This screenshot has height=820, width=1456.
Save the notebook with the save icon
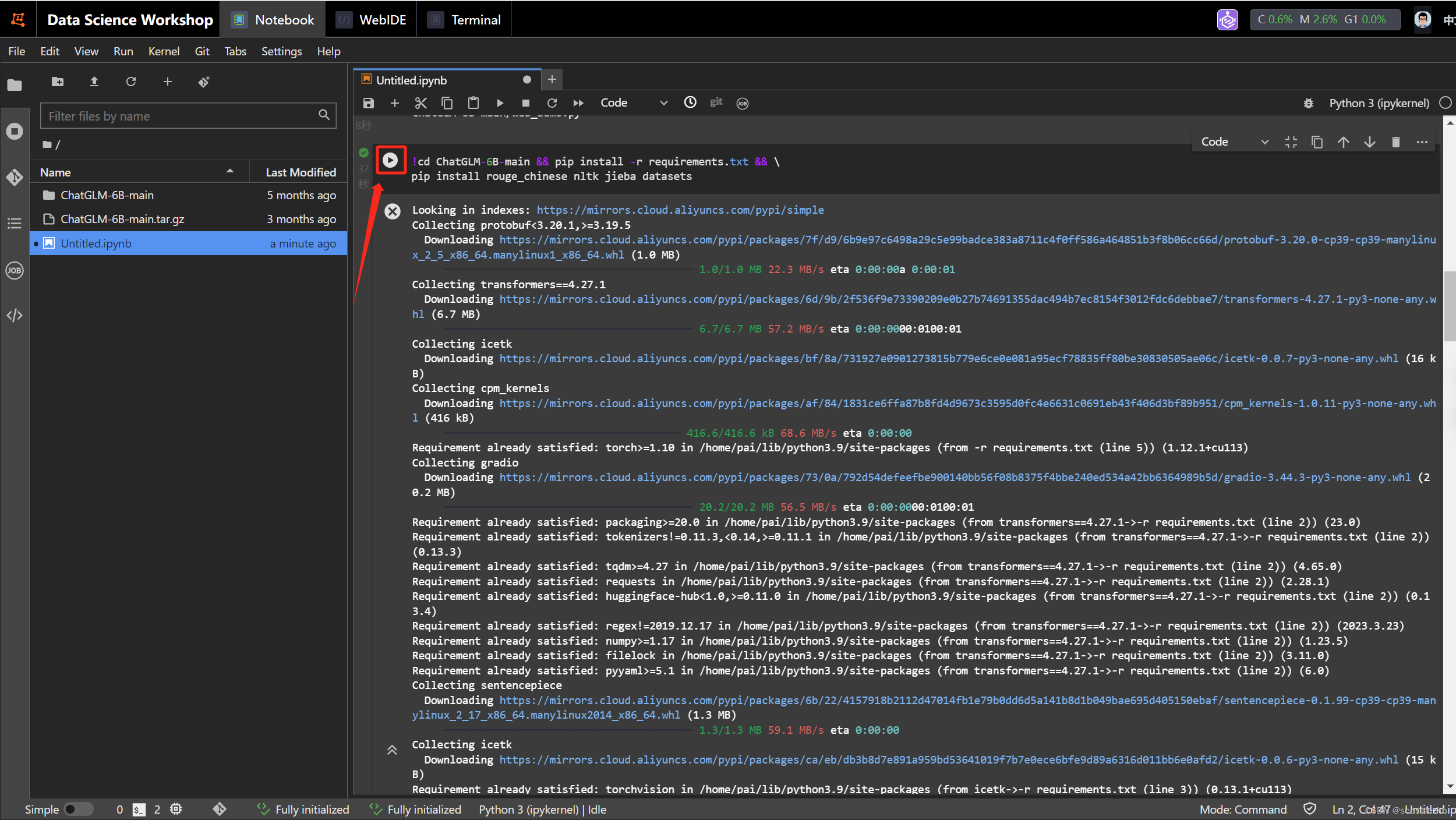(368, 103)
